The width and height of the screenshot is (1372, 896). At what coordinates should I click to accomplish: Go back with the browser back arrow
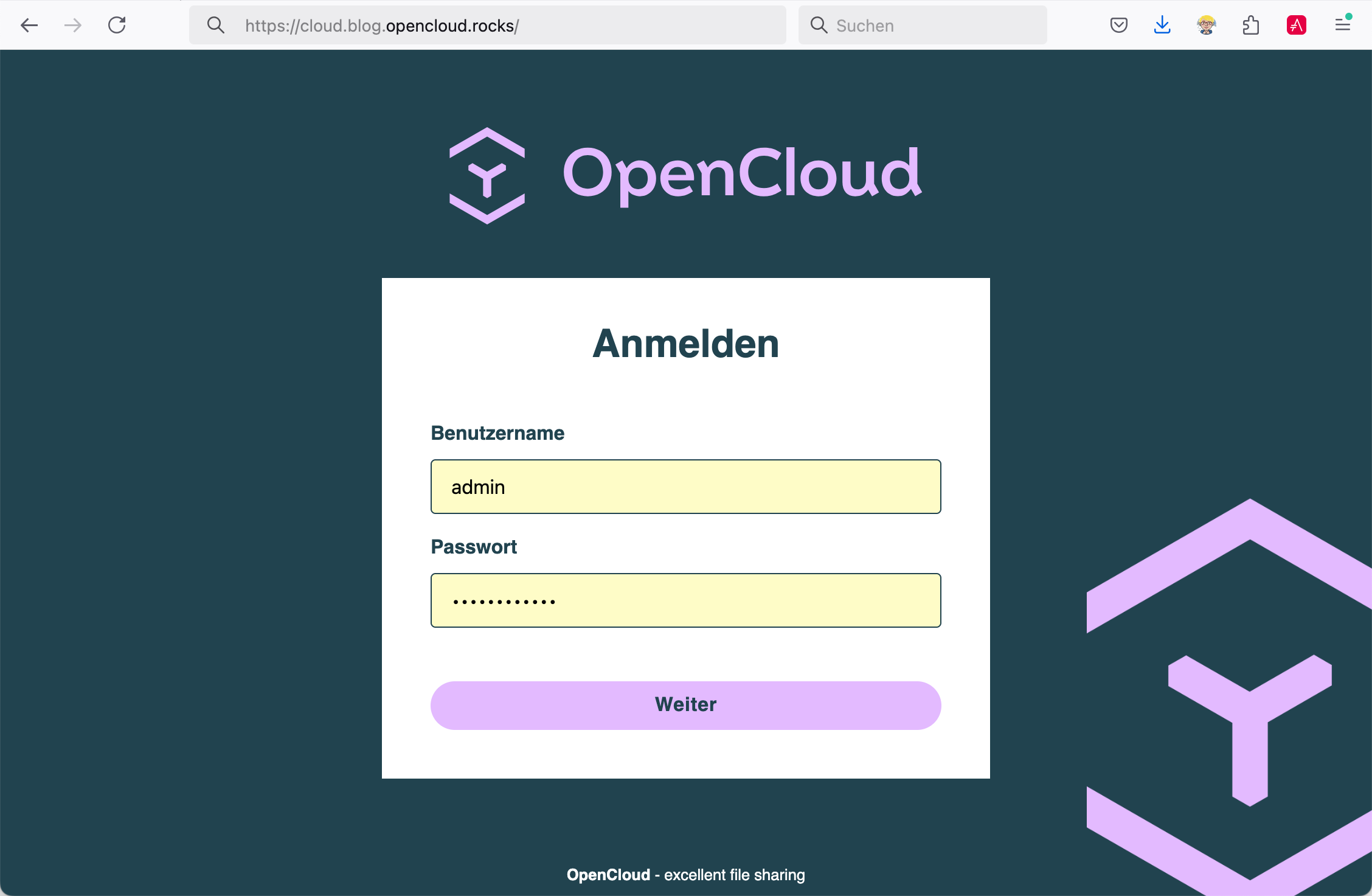(29, 25)
